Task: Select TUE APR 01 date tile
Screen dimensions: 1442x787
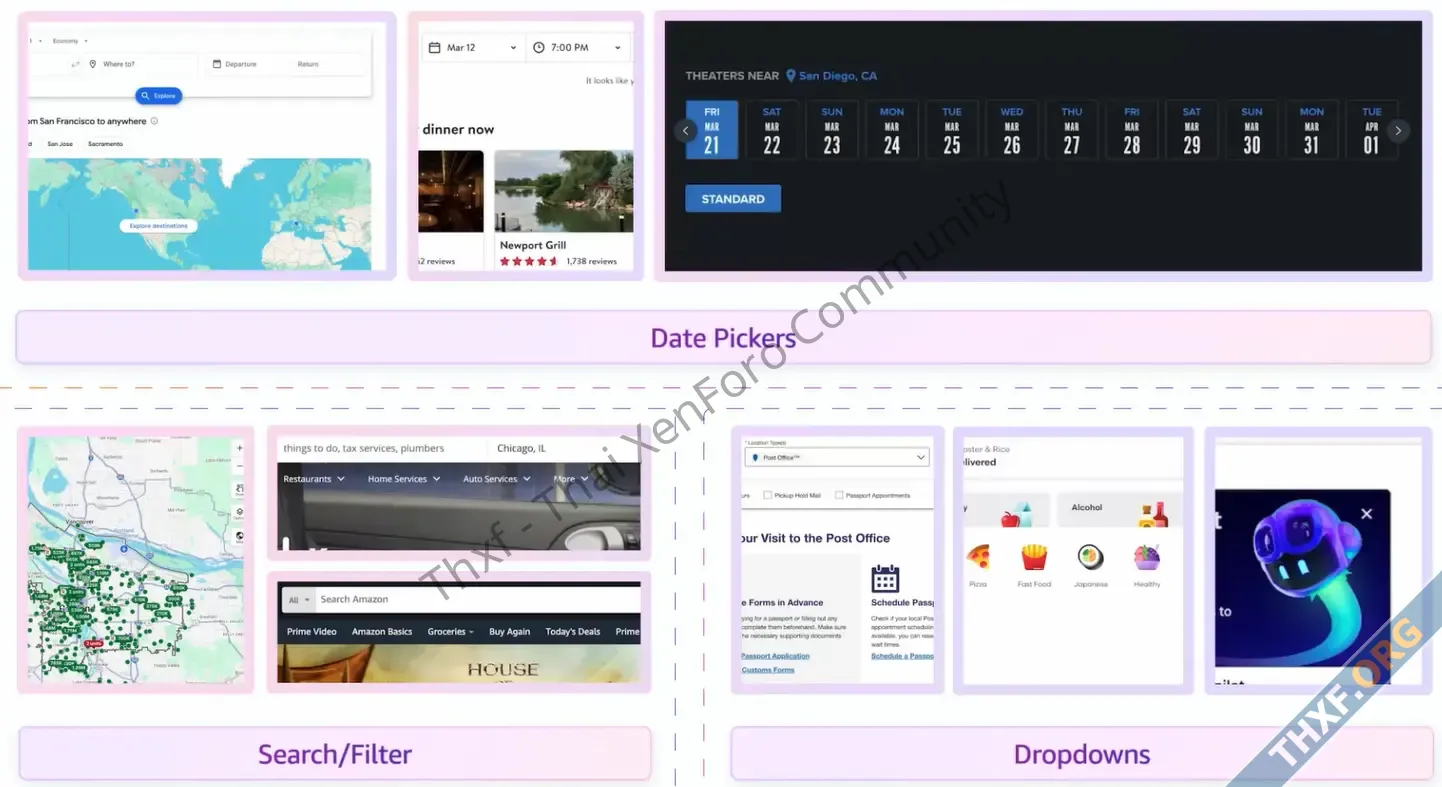Action: 1371,130
